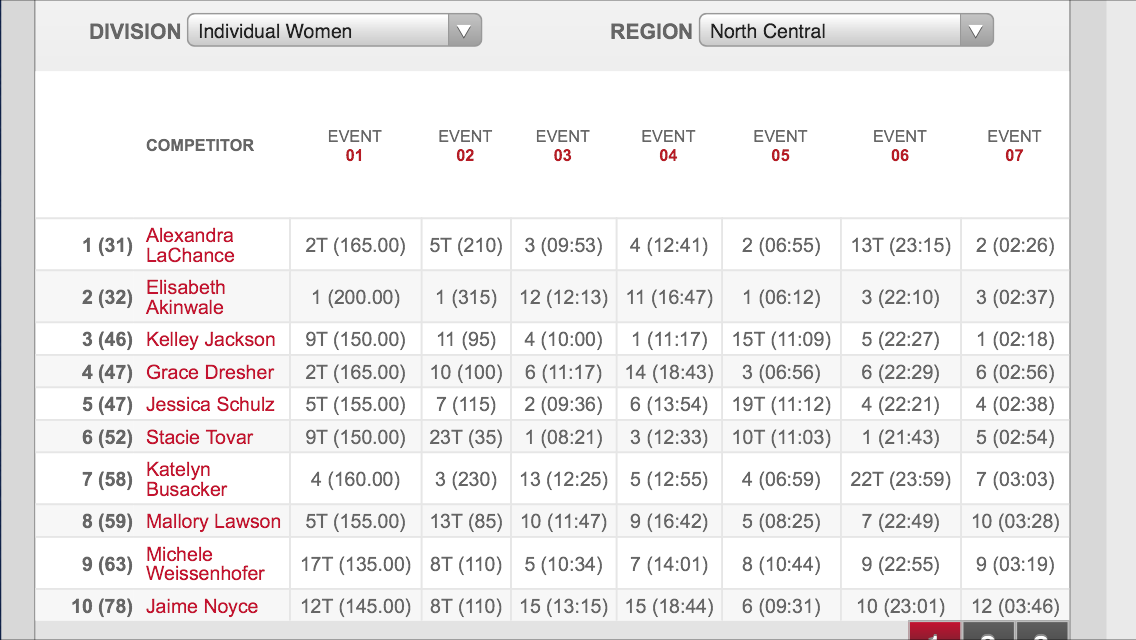
Task: Click the Event 05 column header
Action: click(780, 145)
